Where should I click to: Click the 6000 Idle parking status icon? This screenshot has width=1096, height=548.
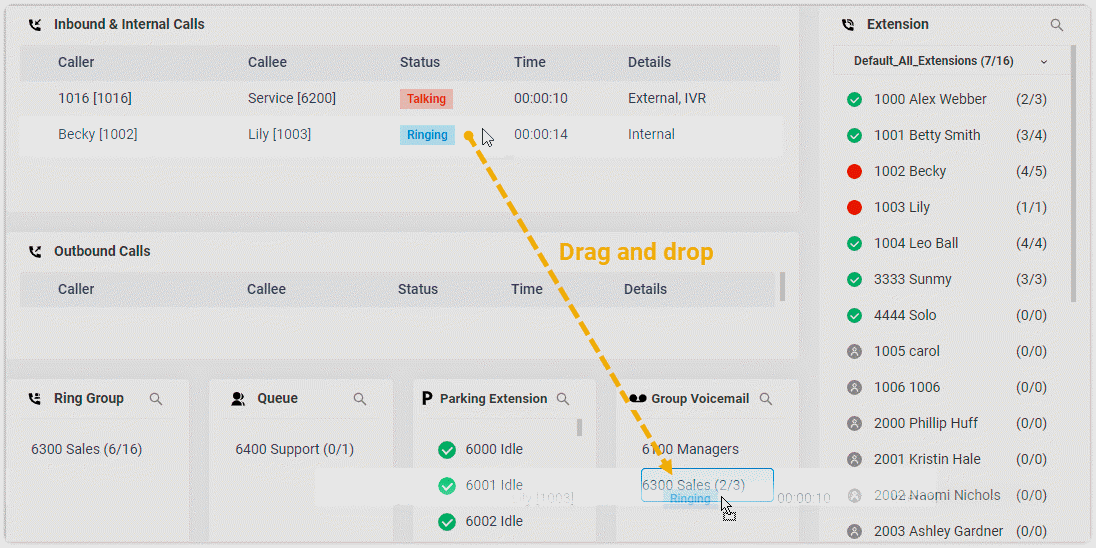(447, 450)
